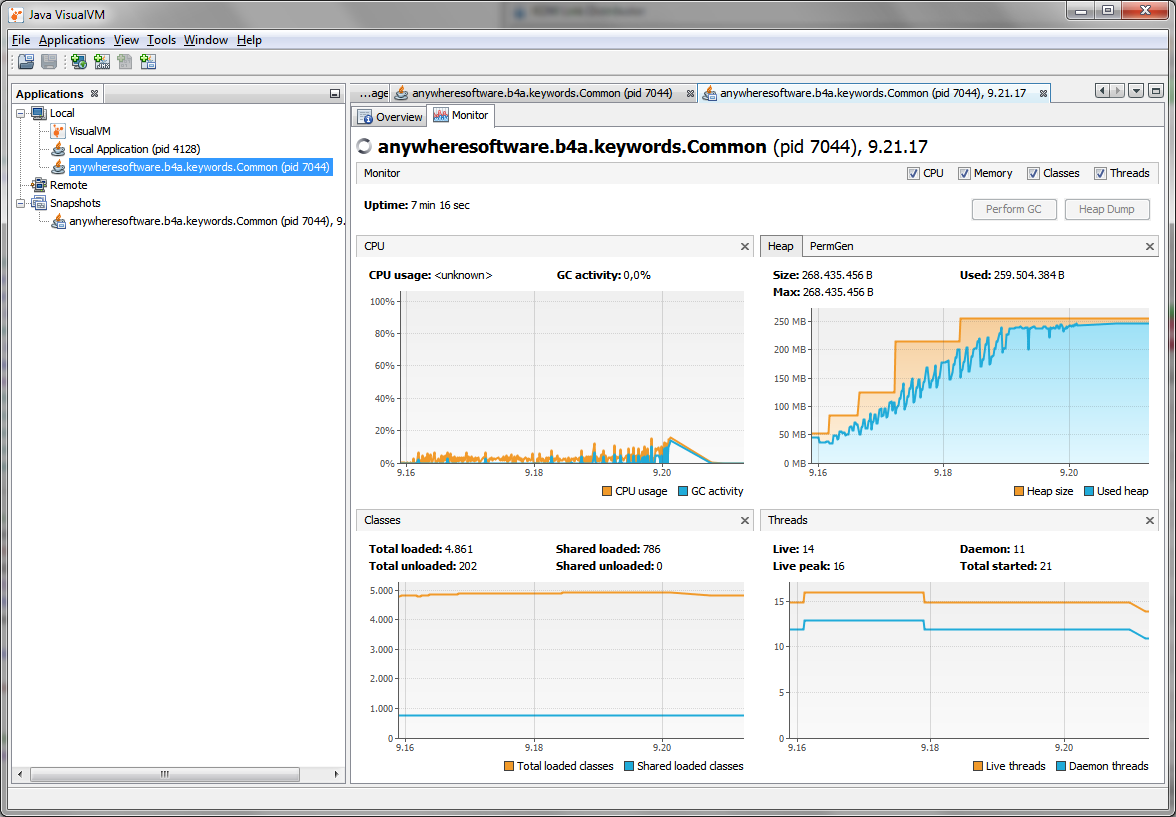Close the first pid 7044 document tab
Image resolution: width=1176 pixels, height=817 pixels.
[689, 94]
